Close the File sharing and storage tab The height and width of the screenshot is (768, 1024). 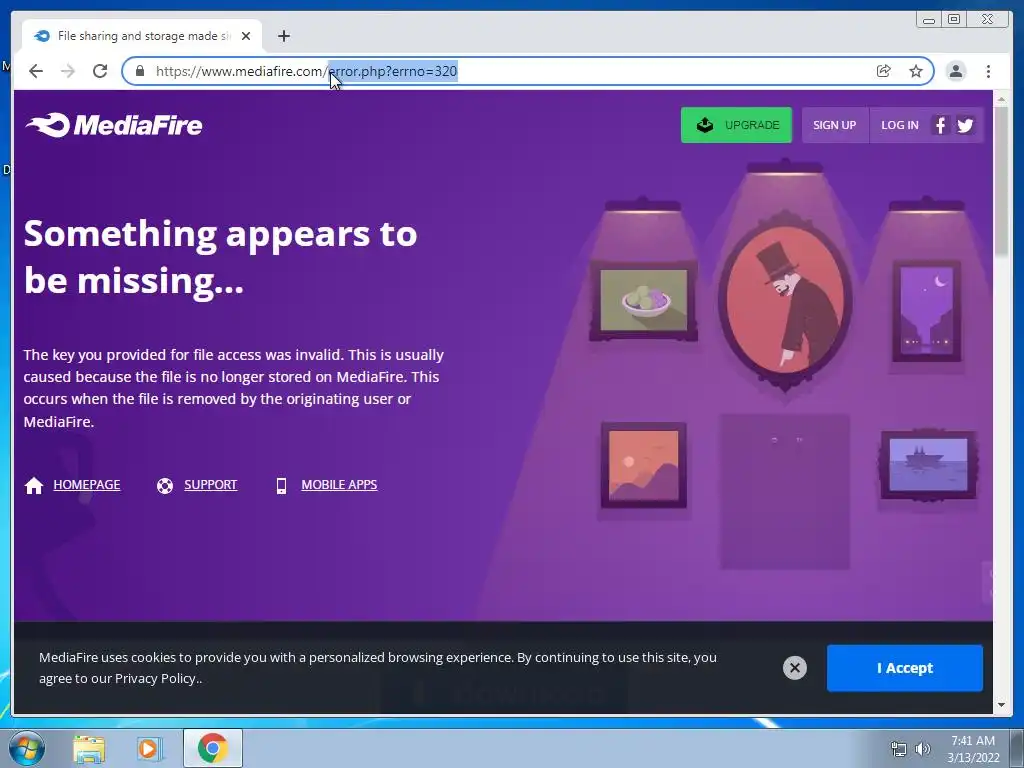(246, 36)
